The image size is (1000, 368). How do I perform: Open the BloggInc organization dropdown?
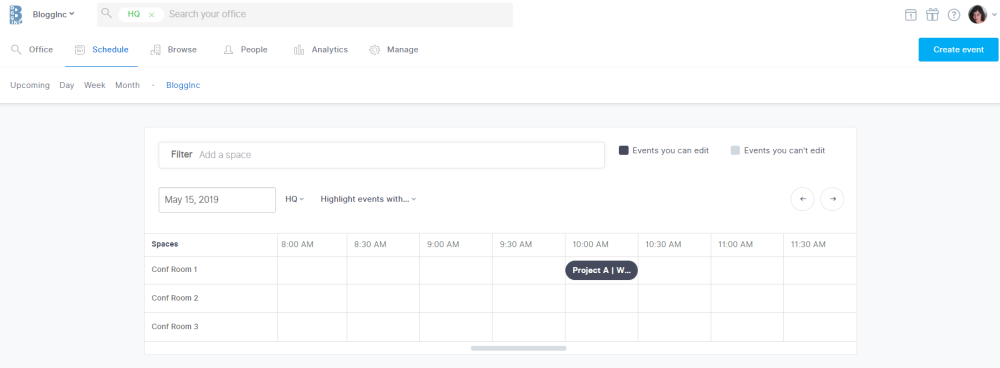tap(54, 14)
